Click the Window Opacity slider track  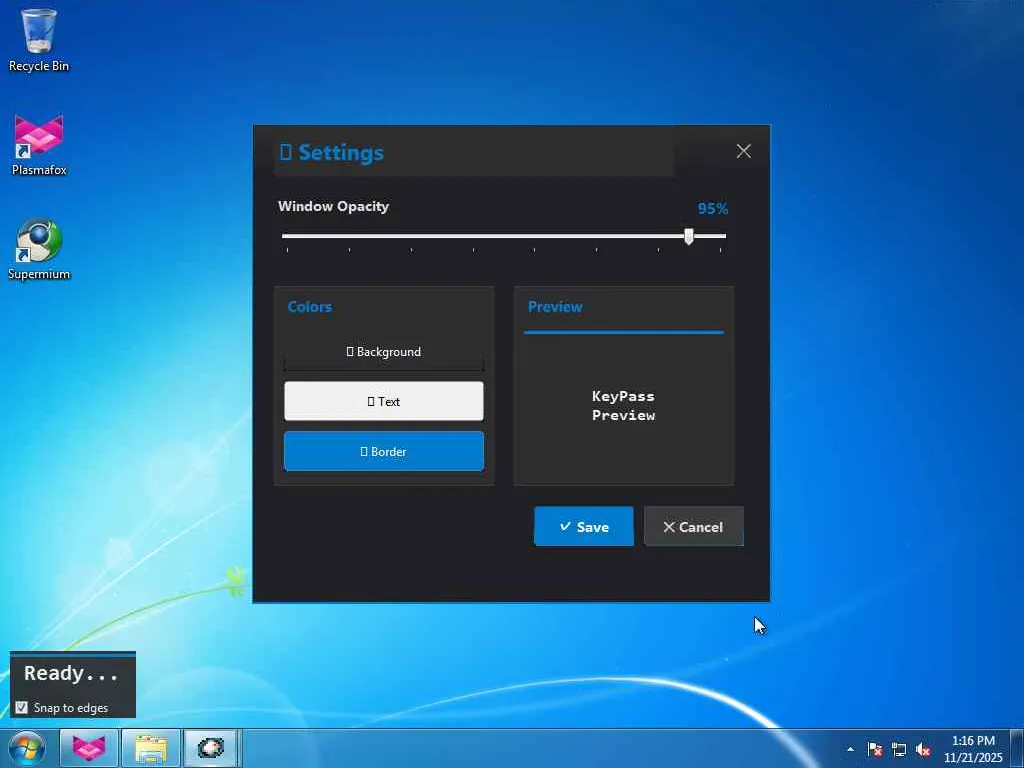point(504,236)
